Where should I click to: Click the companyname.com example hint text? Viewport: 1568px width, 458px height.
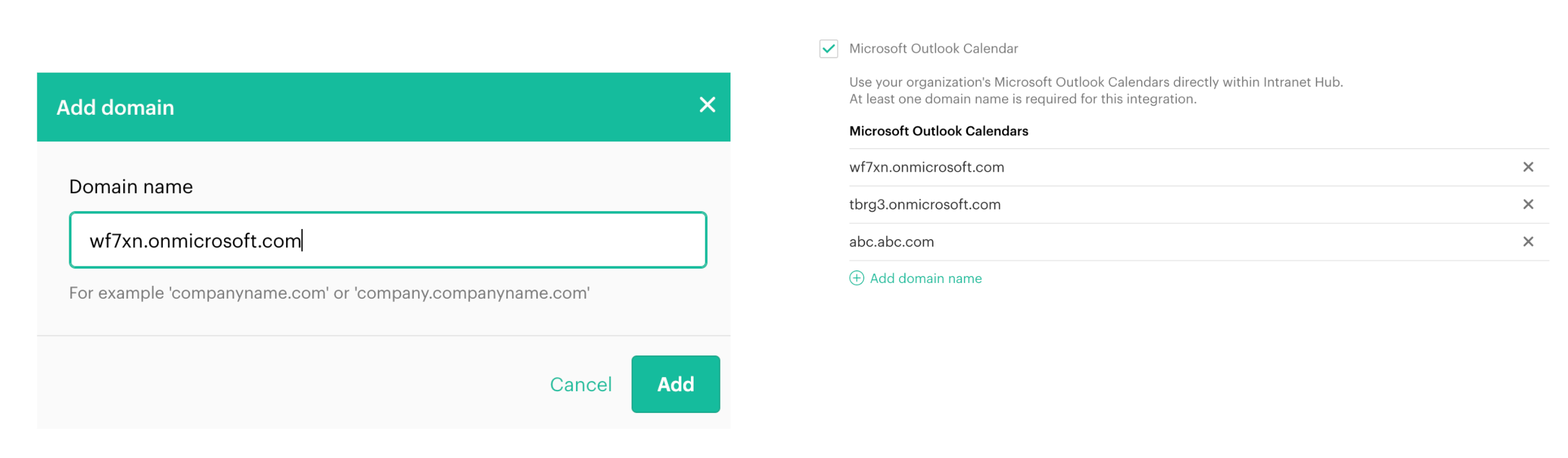pos(328,293)
